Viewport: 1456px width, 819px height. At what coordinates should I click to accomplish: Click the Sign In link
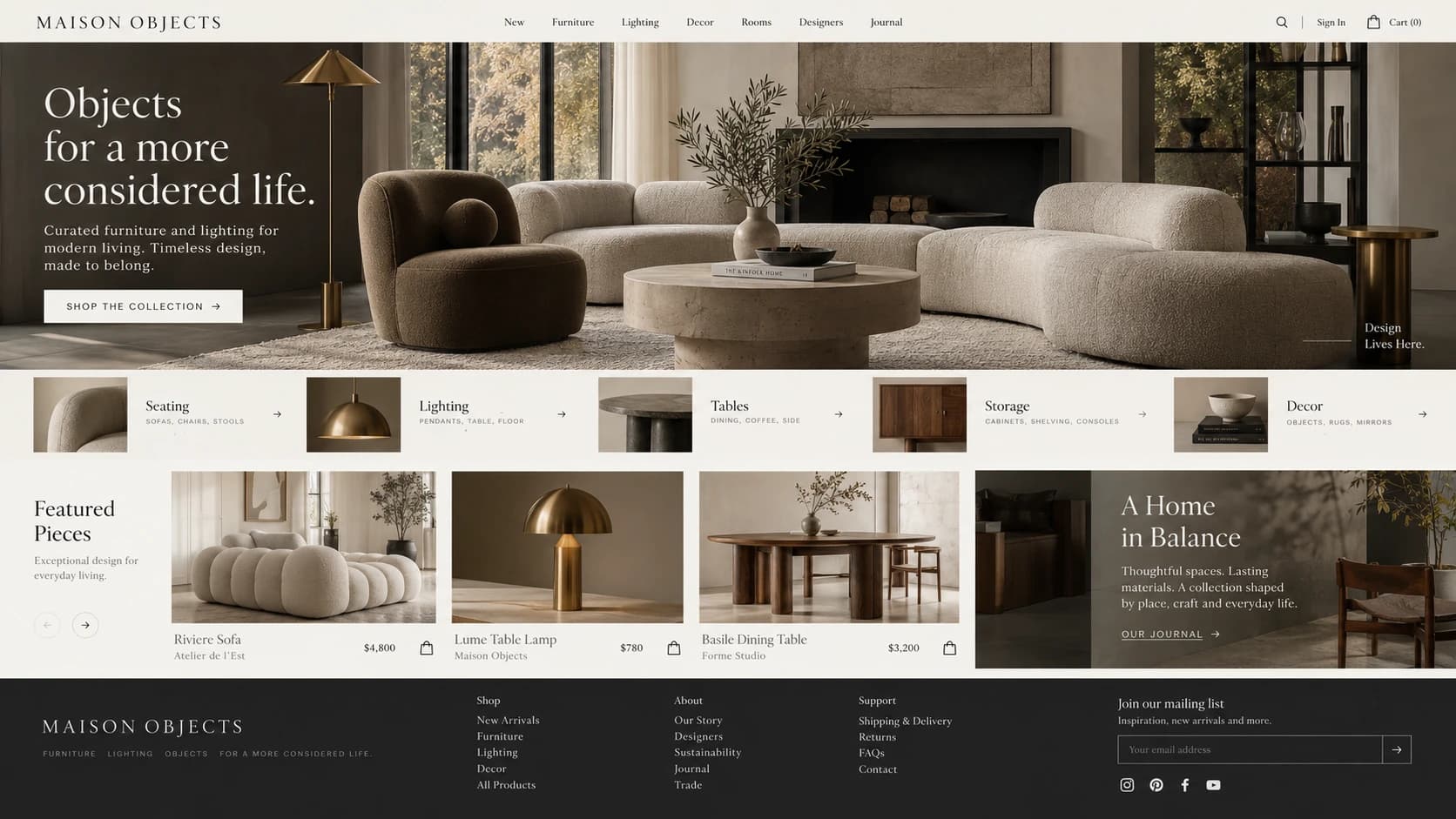1331,23
